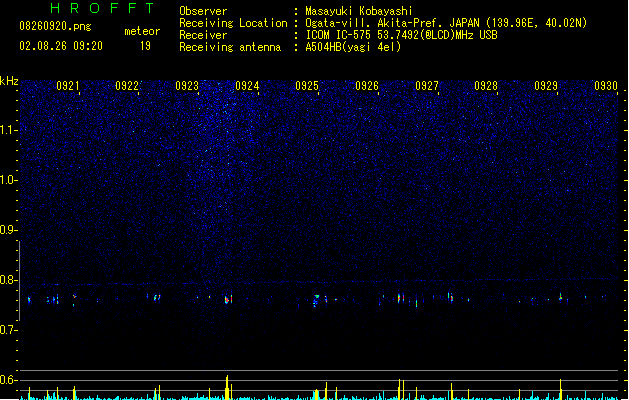Click the 1.1 kHz axis label

[9, 130]
